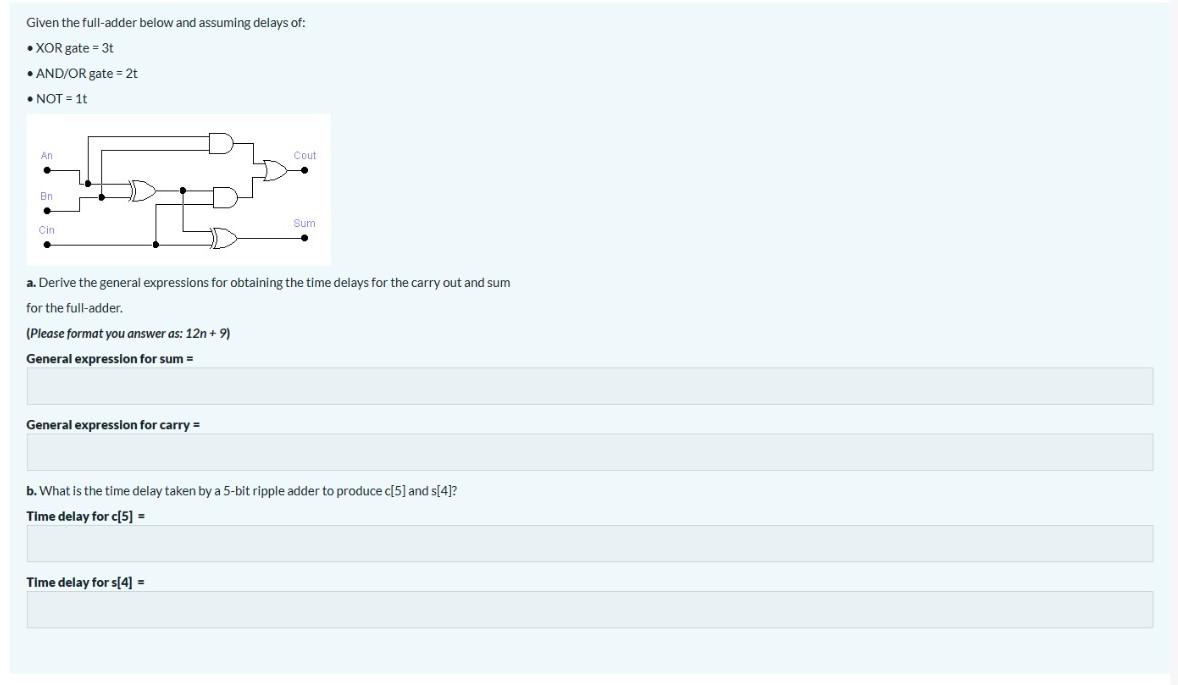The width and height of the screenshot is (1178, 685).
Task: Click the XOR gate producing Sum
Action: pos(222,238)
